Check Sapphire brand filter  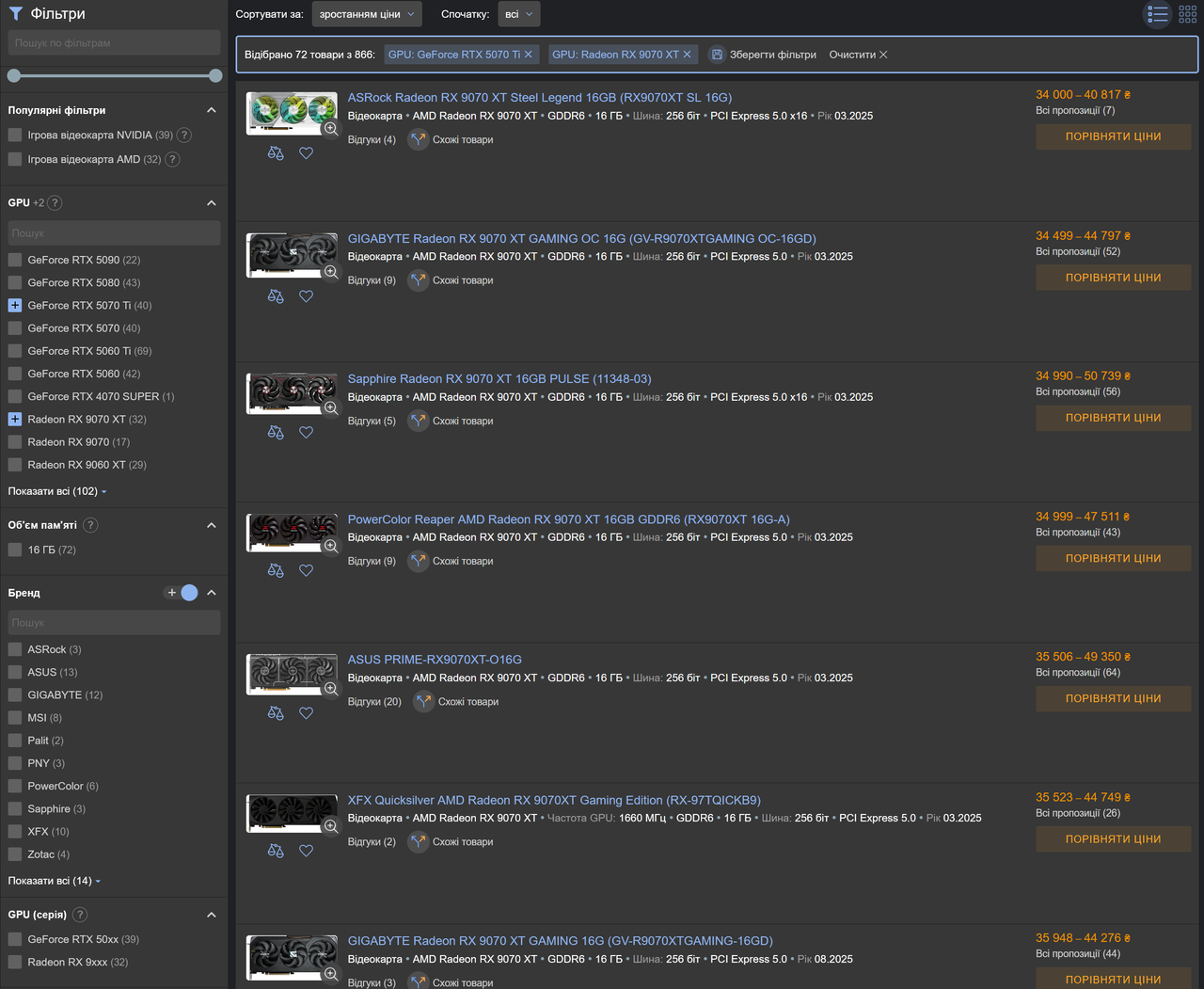[15, 808]
